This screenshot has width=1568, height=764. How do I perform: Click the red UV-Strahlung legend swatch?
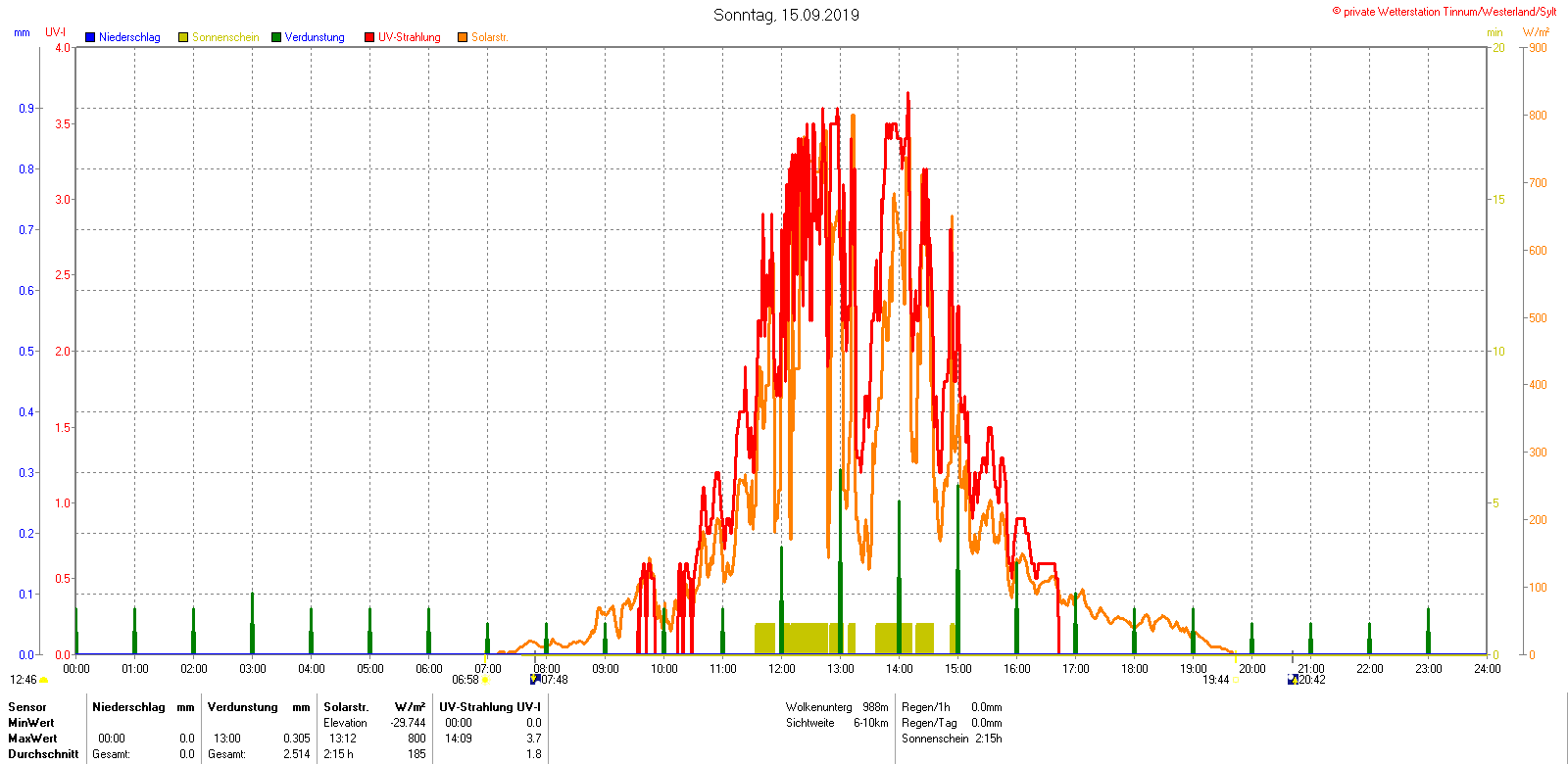coord(369,37)
